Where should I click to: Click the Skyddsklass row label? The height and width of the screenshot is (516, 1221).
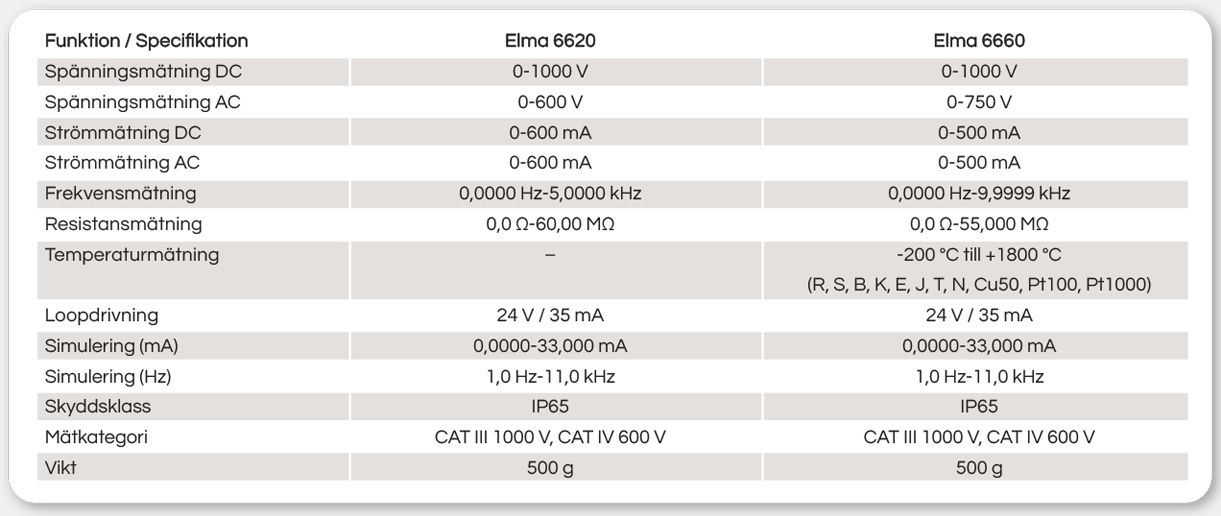click(98, 407)
